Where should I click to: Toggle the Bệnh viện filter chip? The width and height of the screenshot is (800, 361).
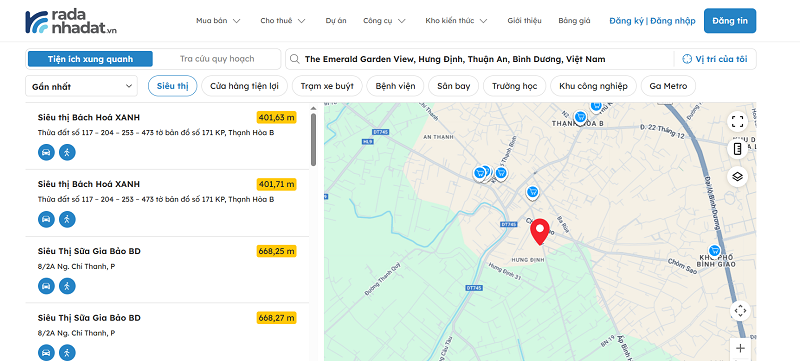395,86
